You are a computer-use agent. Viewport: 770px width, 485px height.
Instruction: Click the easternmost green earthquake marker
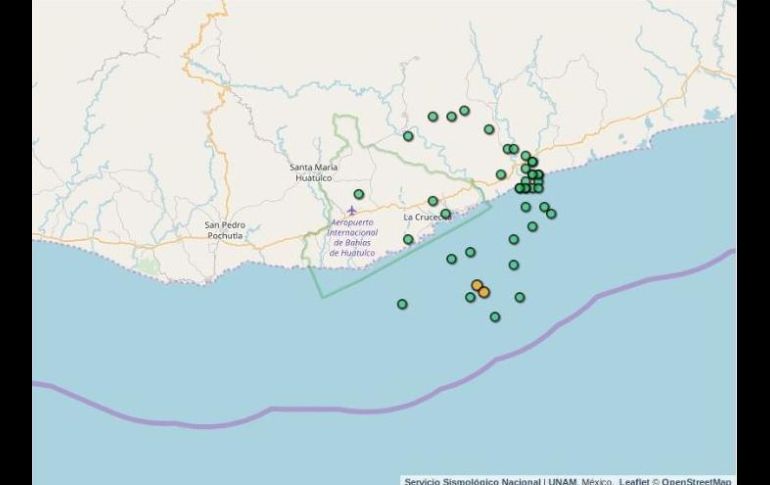click(x=551, y=213)
